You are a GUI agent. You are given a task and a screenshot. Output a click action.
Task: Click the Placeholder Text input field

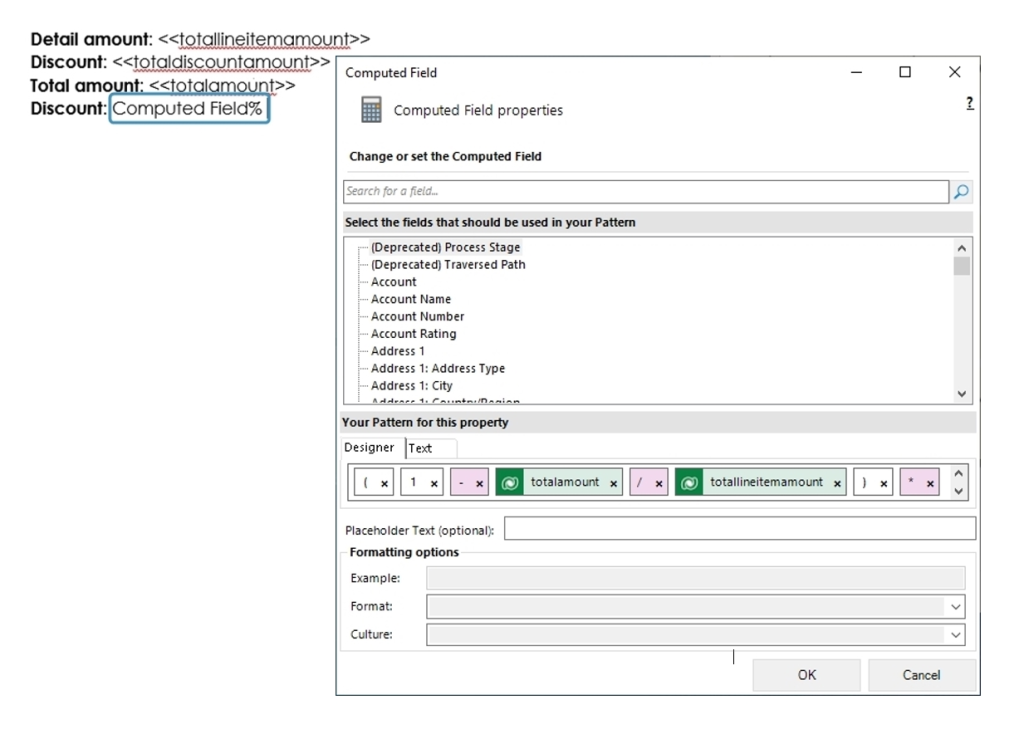coord(740,528)
